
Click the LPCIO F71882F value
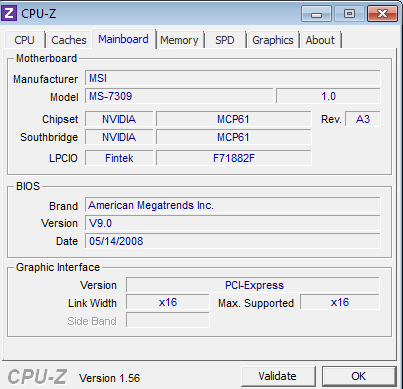[233, 158]
